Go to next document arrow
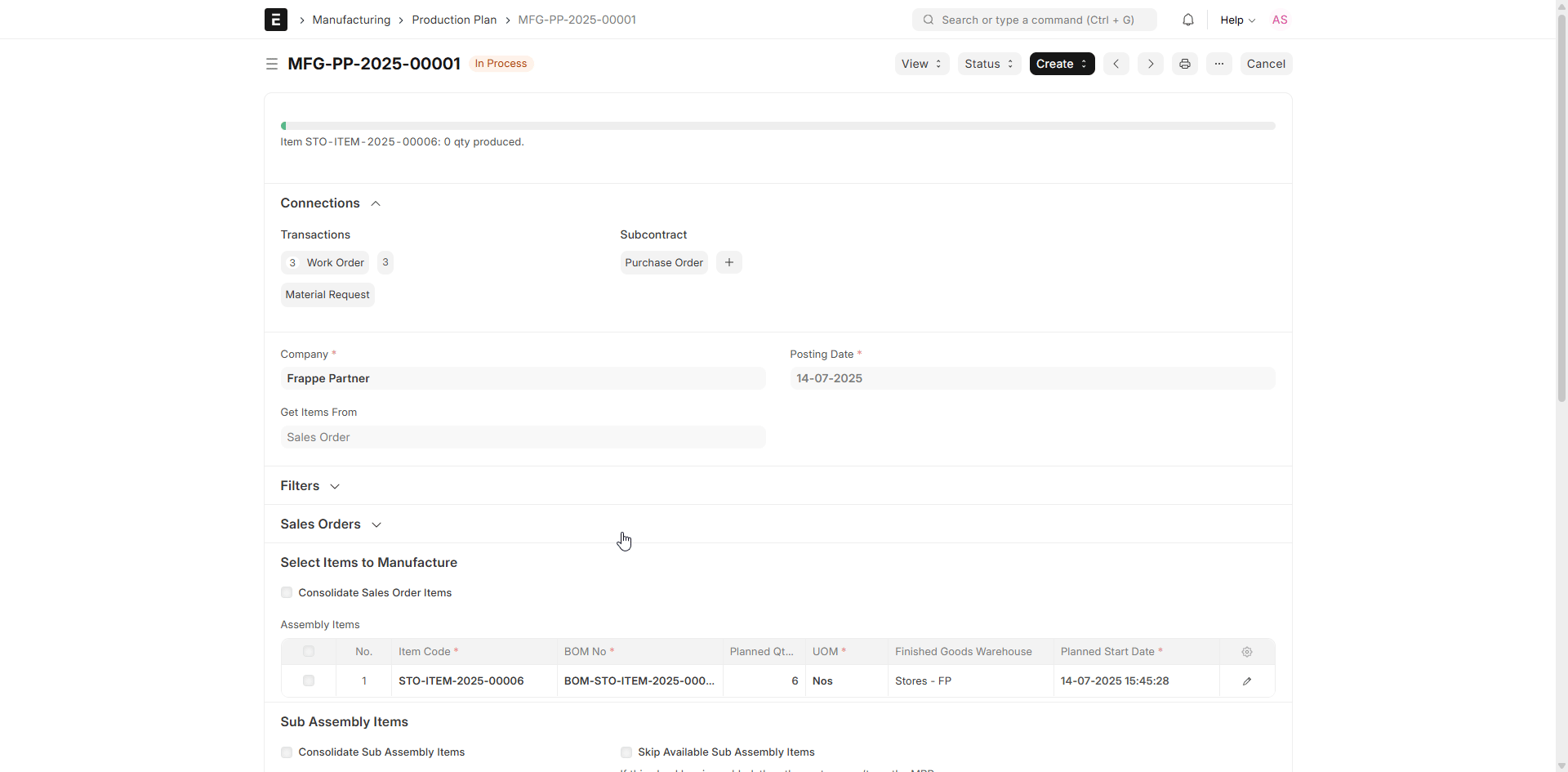Screen dimensions: 1568x772 [1150, 64]
